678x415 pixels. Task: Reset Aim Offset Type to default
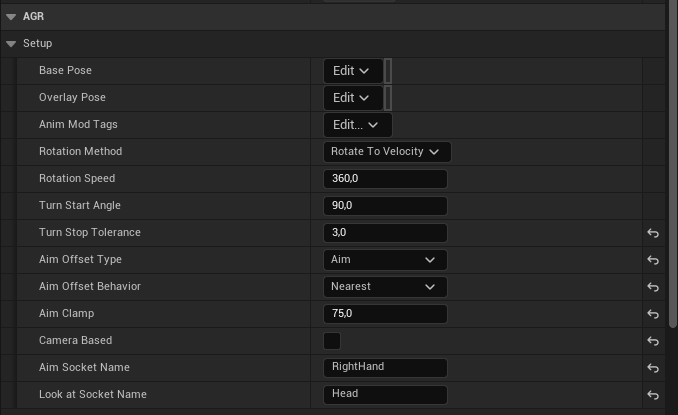tap(653, 260)
